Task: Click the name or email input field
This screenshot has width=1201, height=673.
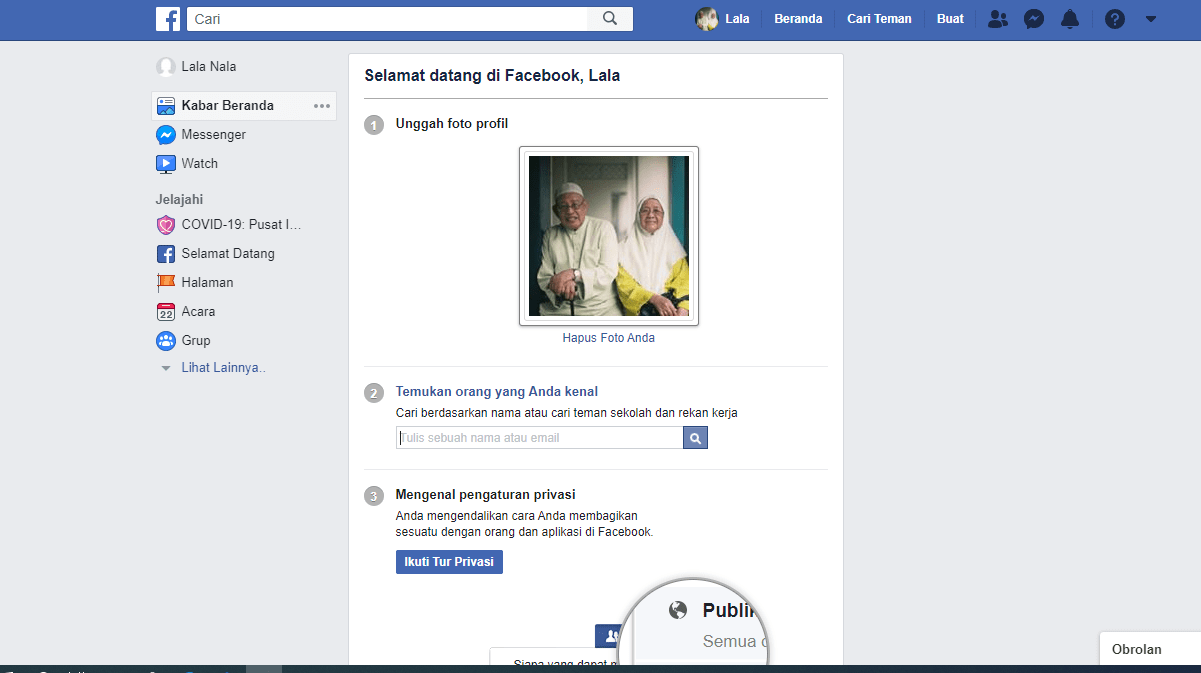Action: point(540,438)
